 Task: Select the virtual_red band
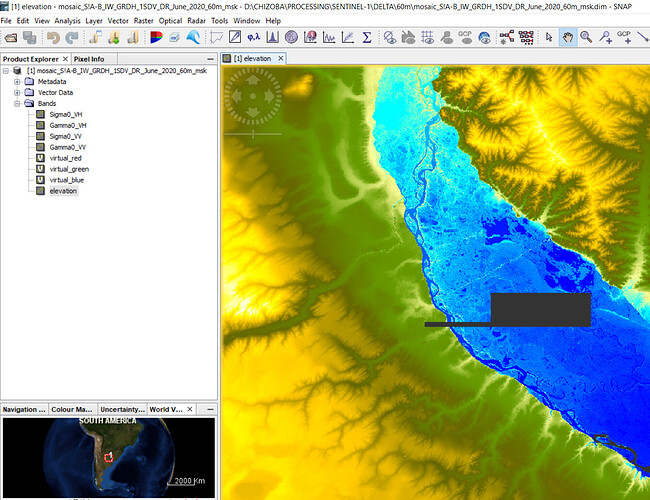pyautogui.click(x=65, y=158)
